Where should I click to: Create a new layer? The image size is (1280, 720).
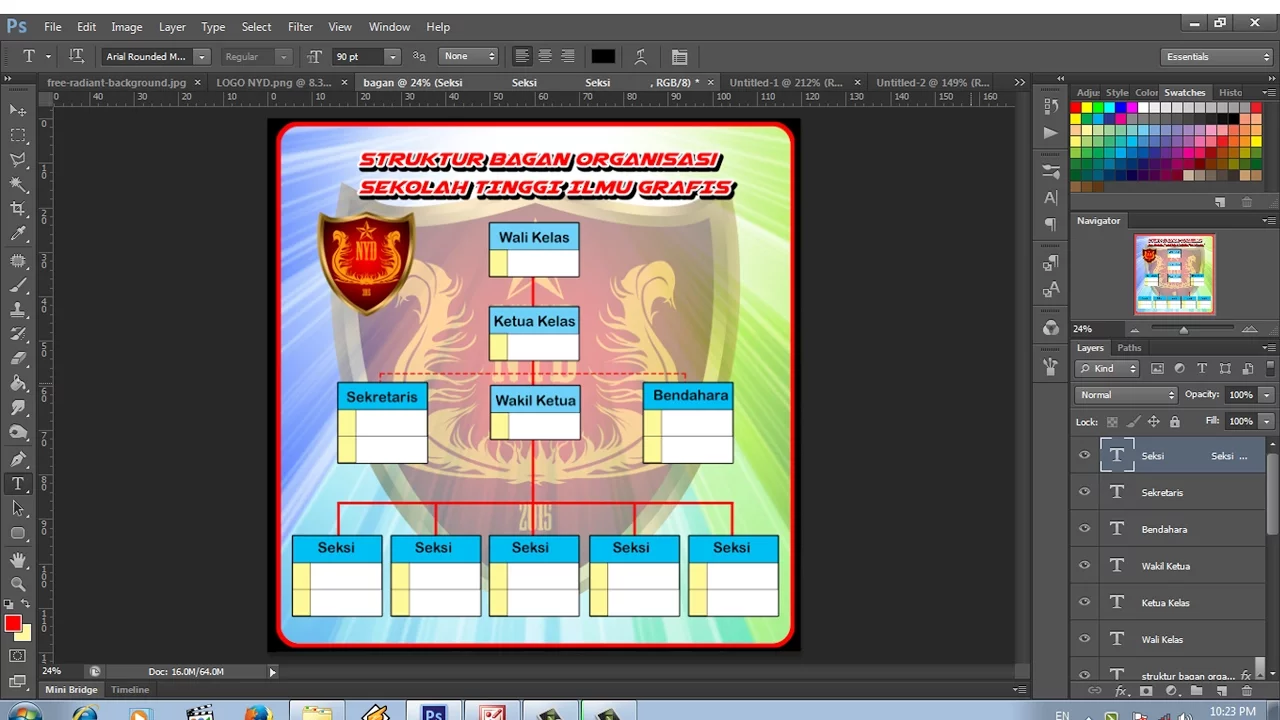[x=1221, y=691]
